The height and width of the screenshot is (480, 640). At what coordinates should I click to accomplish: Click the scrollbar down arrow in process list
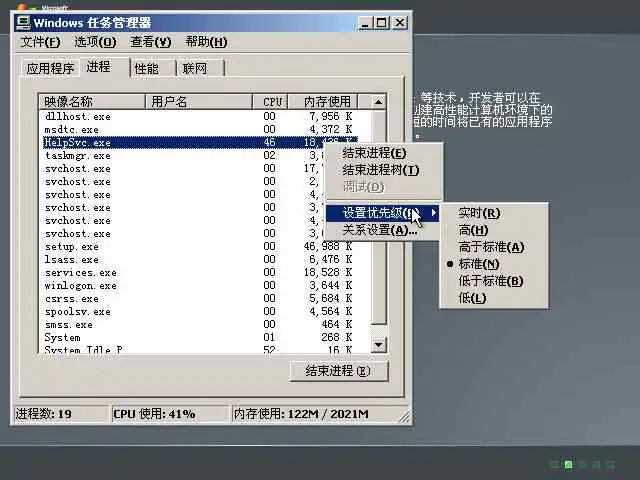[x=378, y=345]
